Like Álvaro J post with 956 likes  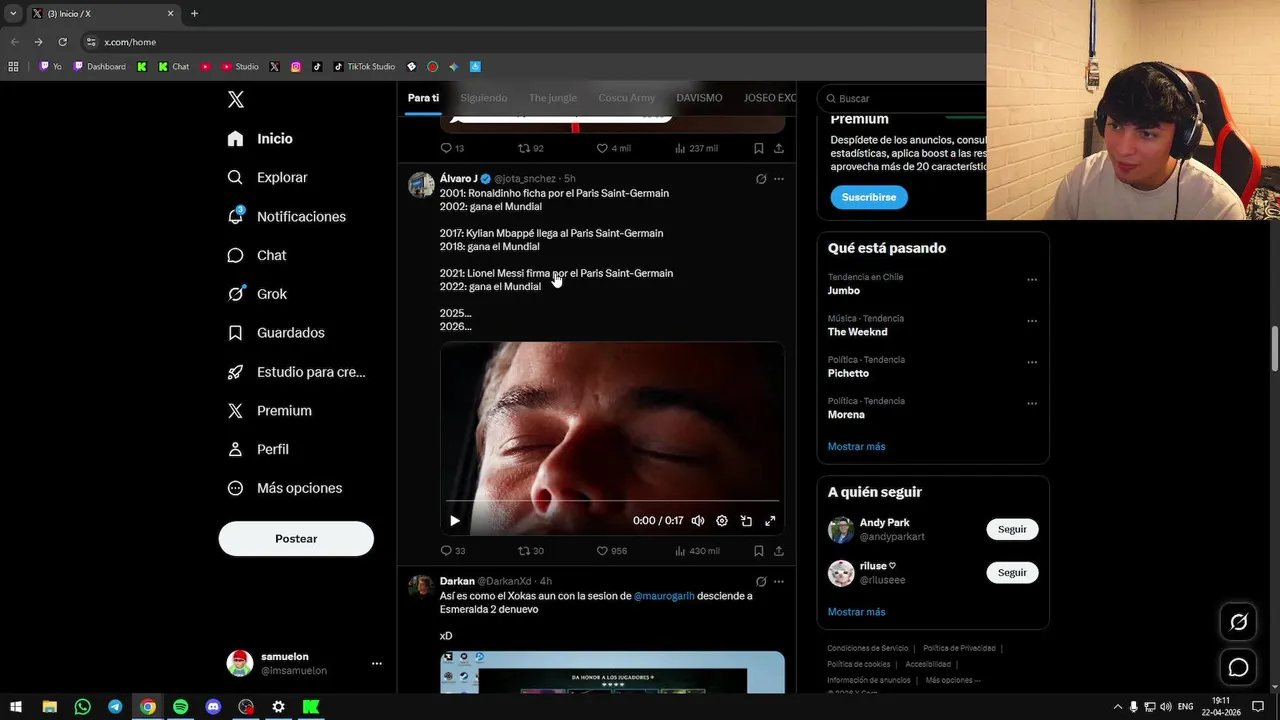click(612, 551)
